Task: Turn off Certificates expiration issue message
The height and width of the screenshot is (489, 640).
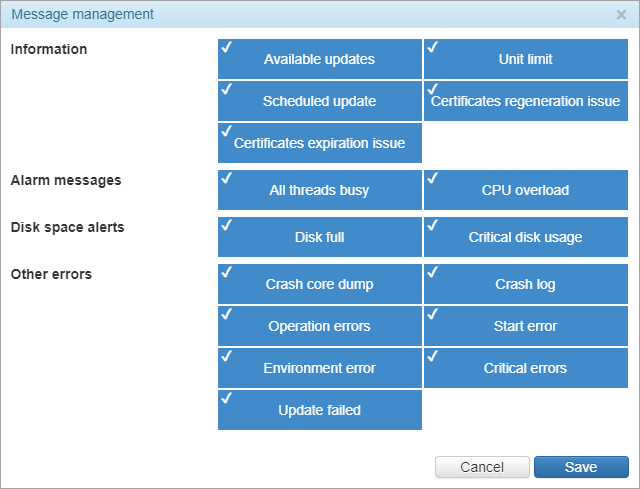Action: [x=319, y=143]
